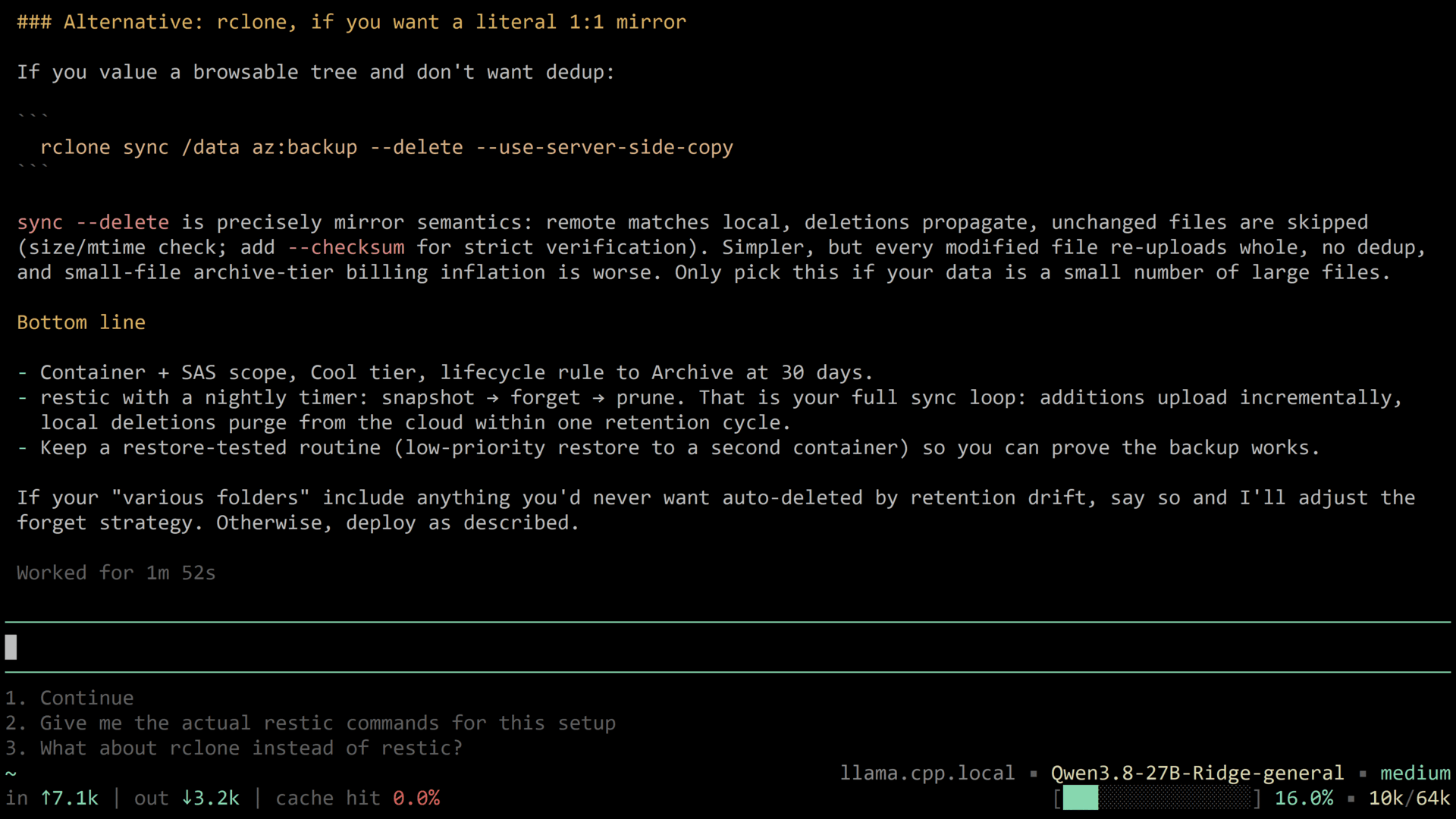Click the line "local deletions purge from the cloud"

(x=416, y=422)
